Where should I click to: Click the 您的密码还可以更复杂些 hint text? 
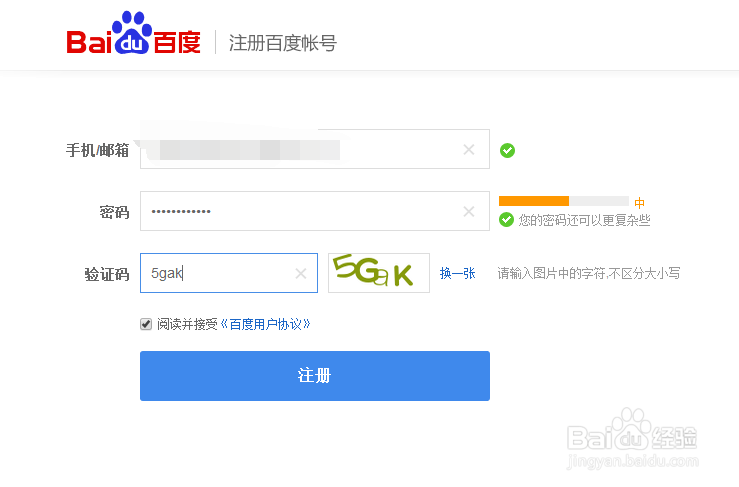(x=584, y=220)
